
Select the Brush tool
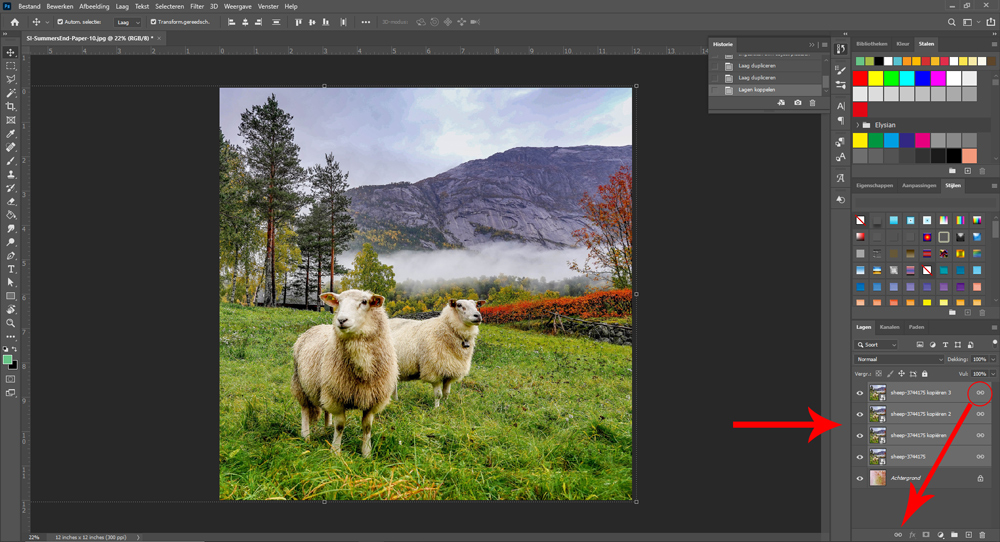click(x=11, y=161)
